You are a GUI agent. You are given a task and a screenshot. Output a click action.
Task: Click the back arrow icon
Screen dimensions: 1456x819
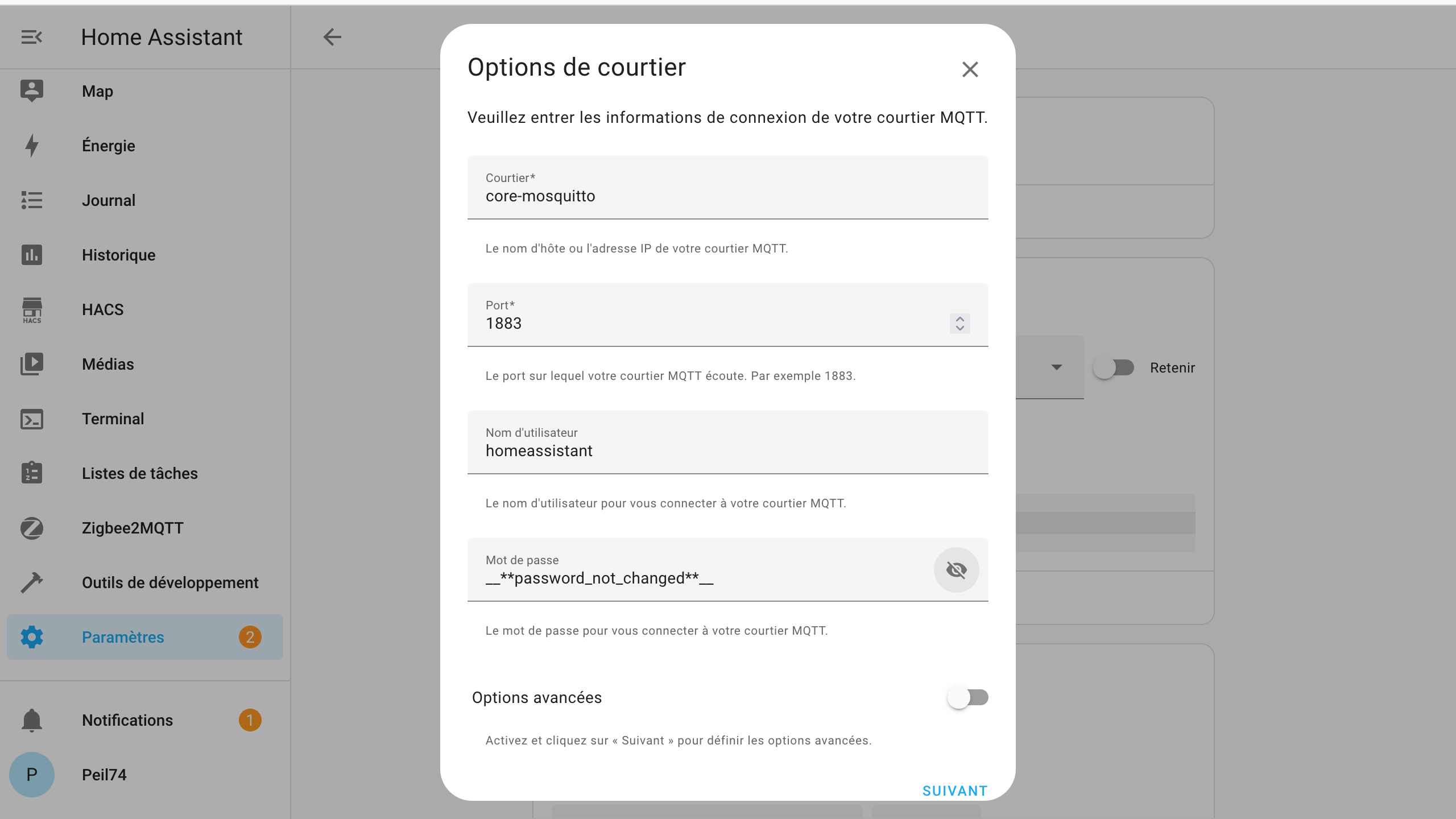332,38
